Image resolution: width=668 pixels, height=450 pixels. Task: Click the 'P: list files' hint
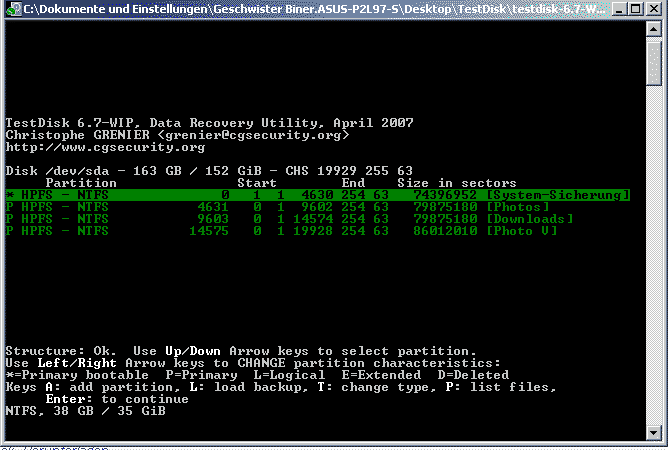pyautogui.click(x=501, y=387)
